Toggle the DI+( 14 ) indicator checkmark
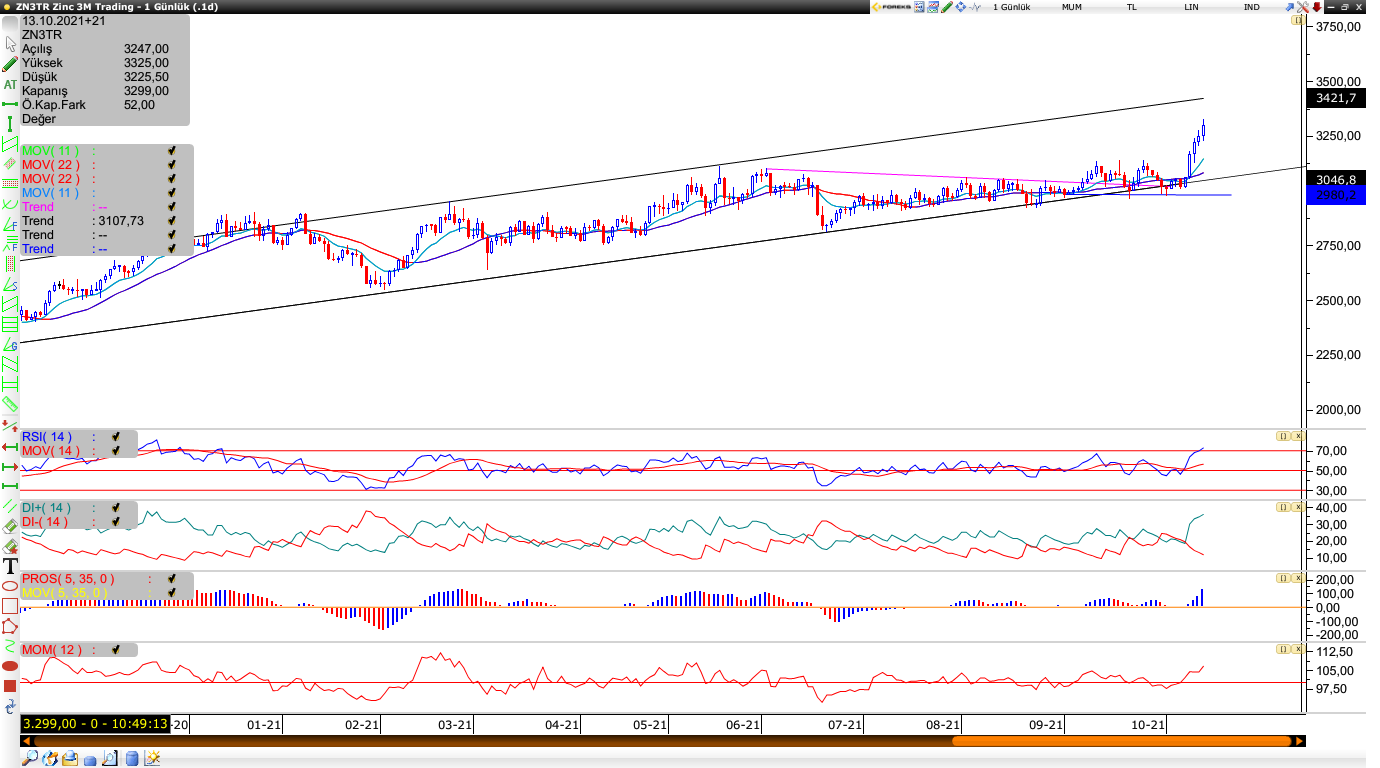This screenshot has width=1380, height=768. pos(116,508)
